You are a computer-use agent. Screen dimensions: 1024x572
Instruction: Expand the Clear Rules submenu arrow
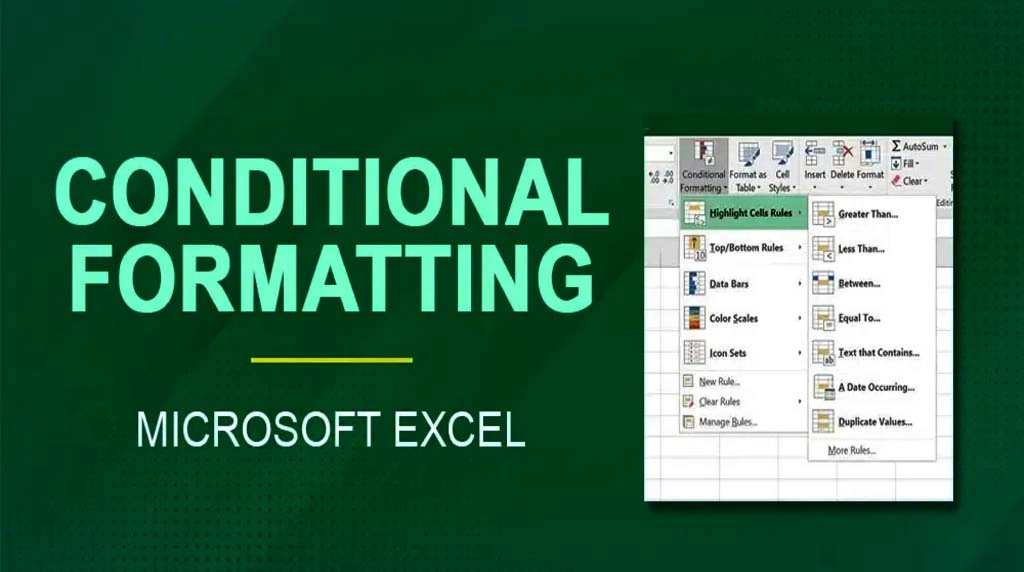pyautogui.click(x=799, y=402)
